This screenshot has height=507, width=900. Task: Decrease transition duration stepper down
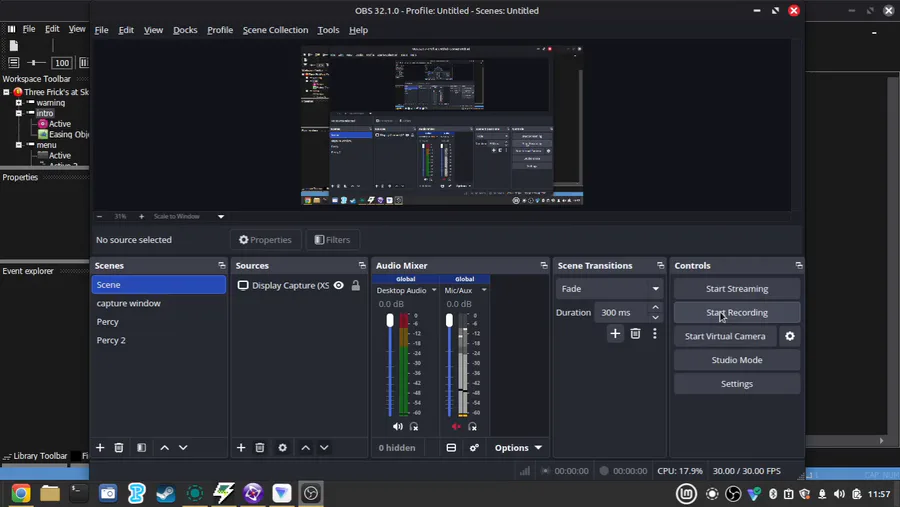click(655, 318)
